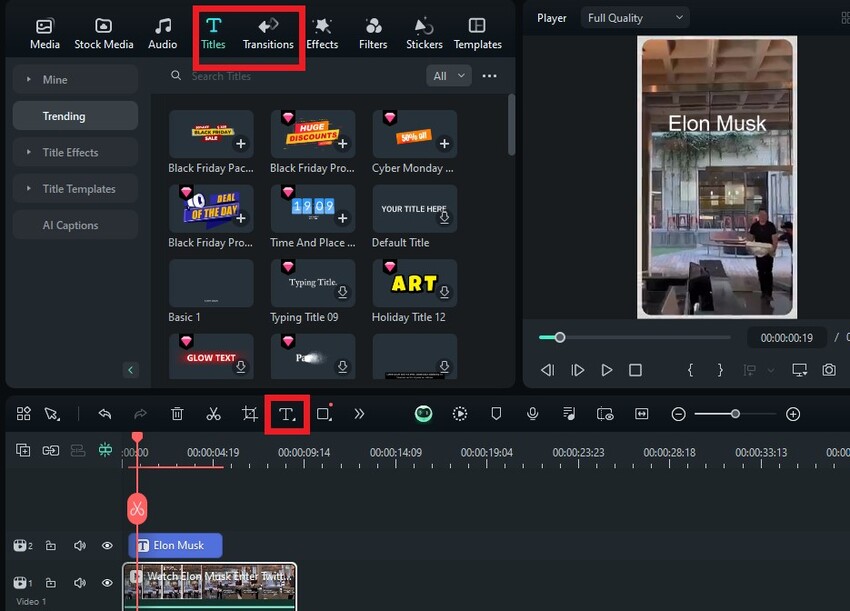
Task: Select the Crop tool
Action: (249, 414)
